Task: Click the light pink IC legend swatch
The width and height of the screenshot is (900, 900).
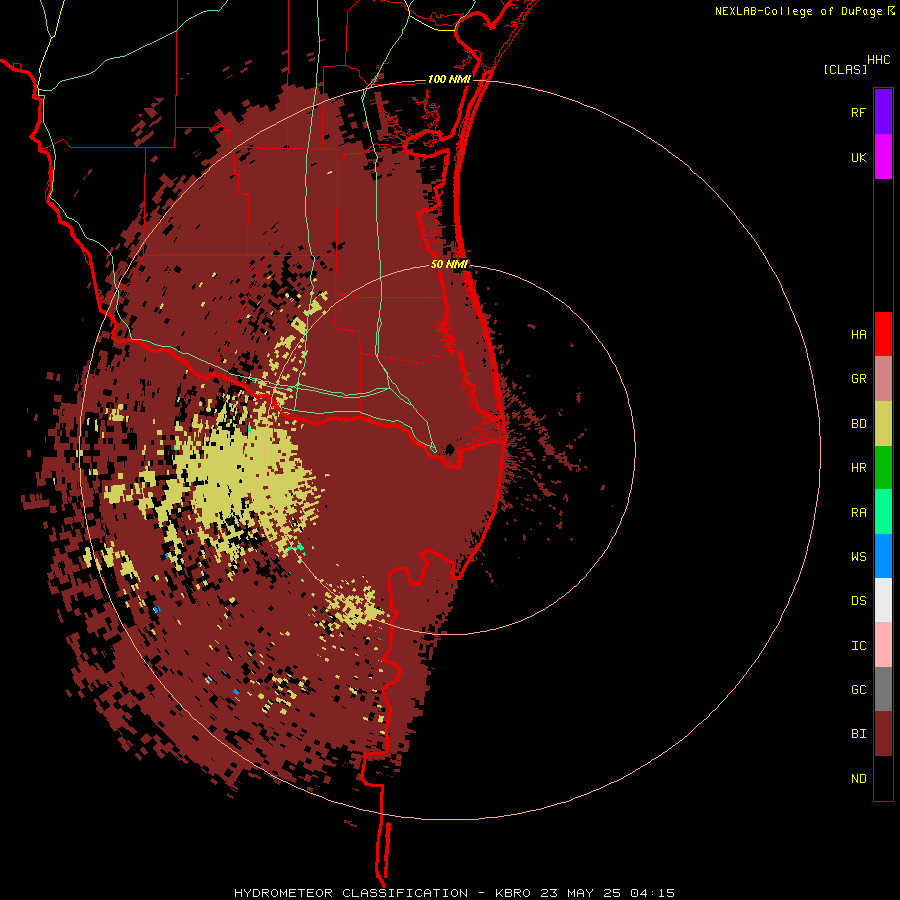Action: tap(883, 645)
